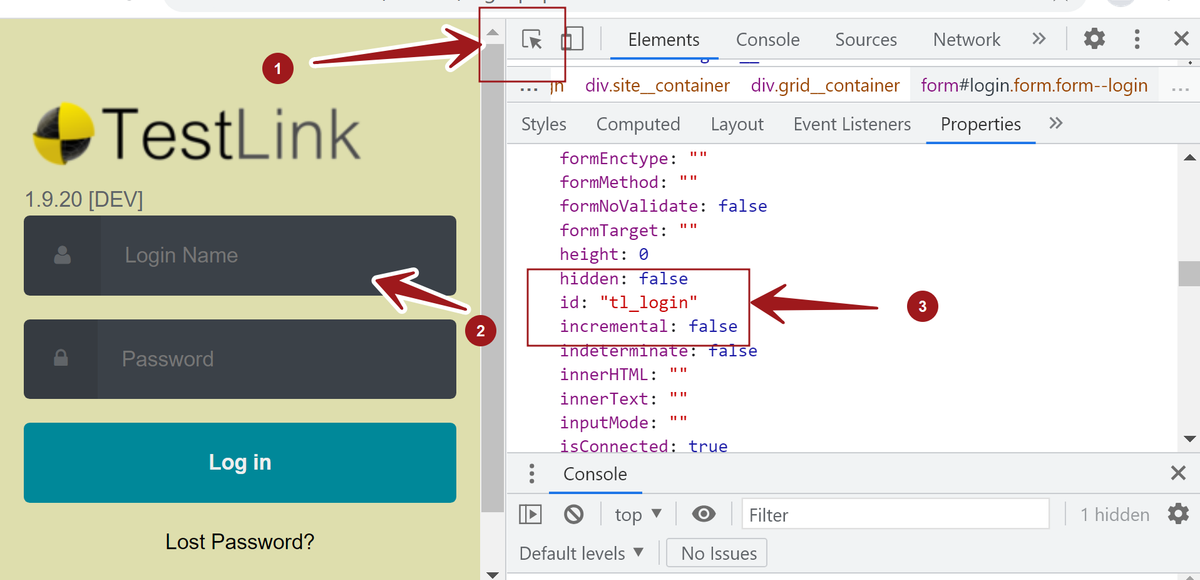Select the Properties pane tab
Screen dimensions: 1200x580
[981, 124]
